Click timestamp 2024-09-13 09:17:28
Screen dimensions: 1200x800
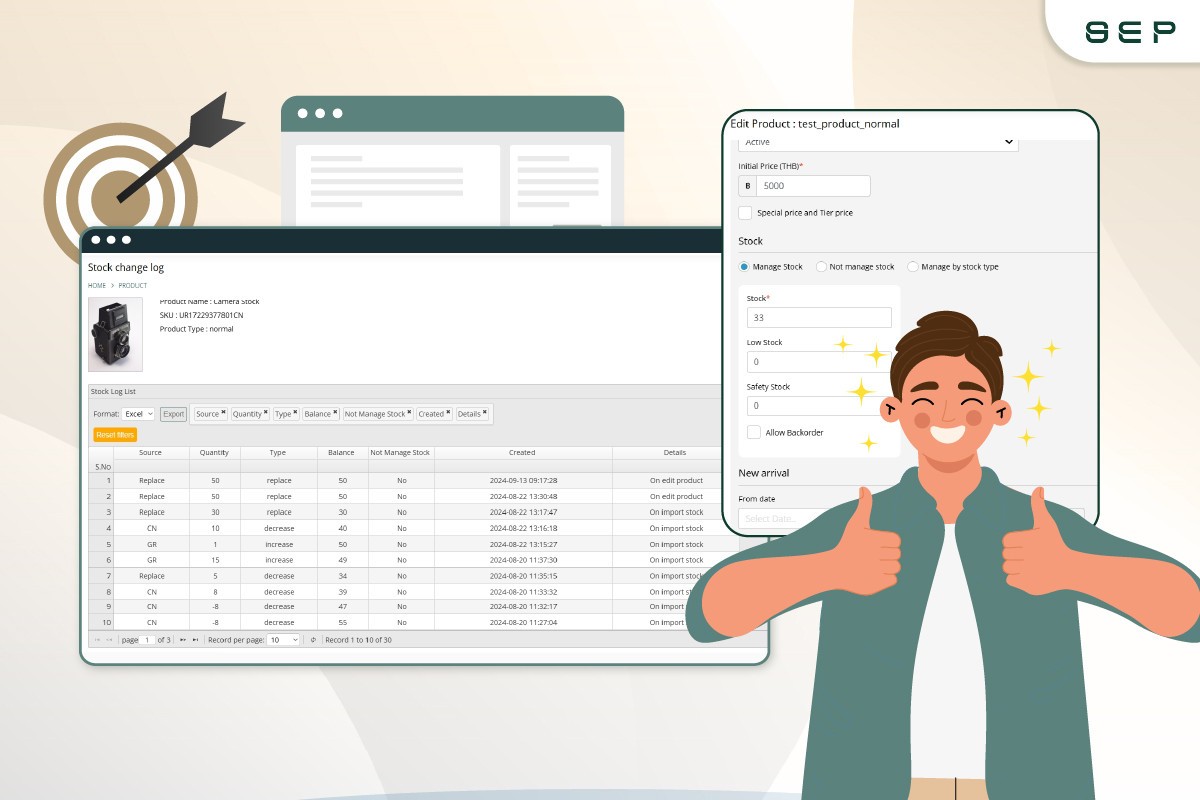click(x=523, y=481)
